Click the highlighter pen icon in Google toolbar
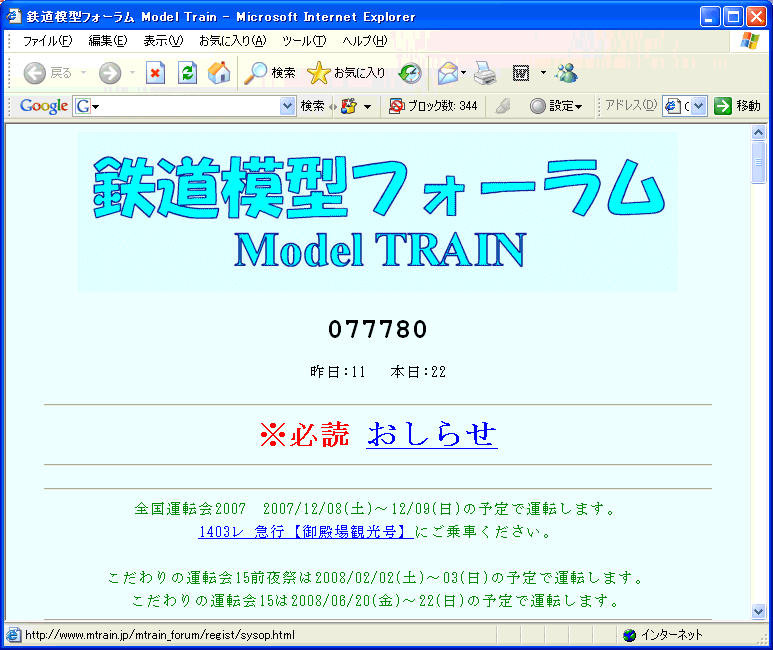The height and width of the screenshot is (650, 773). coord(502,106)
